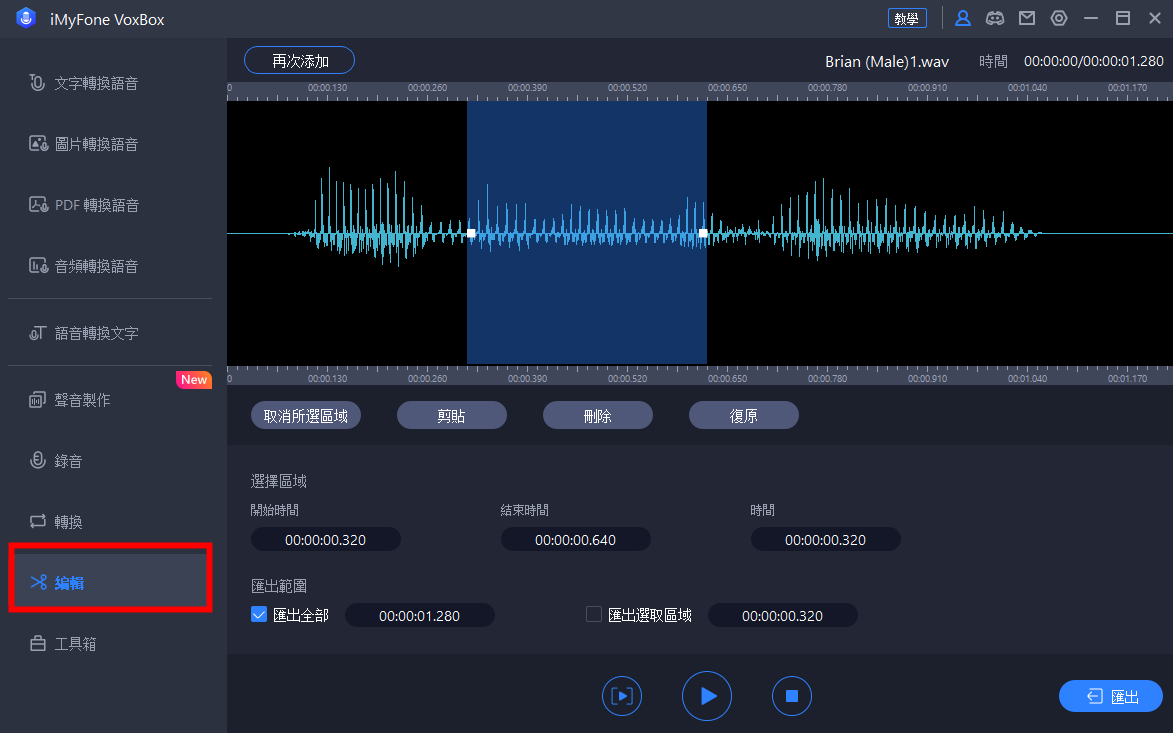1173x733 pixels.
Task: Open the Discord community icon
Action: point(995,18)
